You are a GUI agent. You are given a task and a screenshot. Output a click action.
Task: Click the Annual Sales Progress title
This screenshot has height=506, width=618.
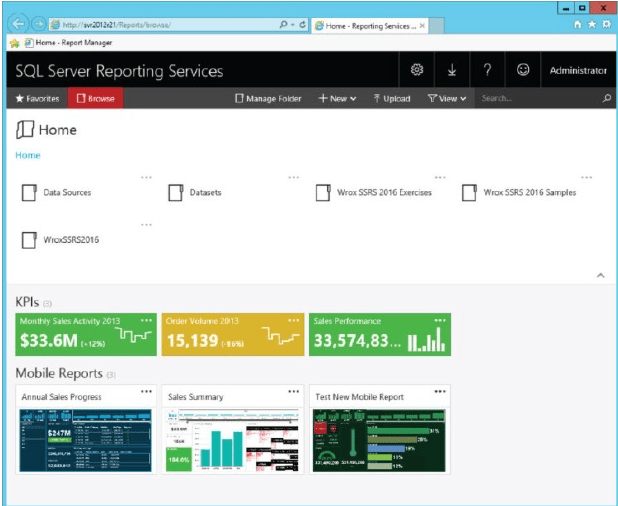click(x=61, y=397)
